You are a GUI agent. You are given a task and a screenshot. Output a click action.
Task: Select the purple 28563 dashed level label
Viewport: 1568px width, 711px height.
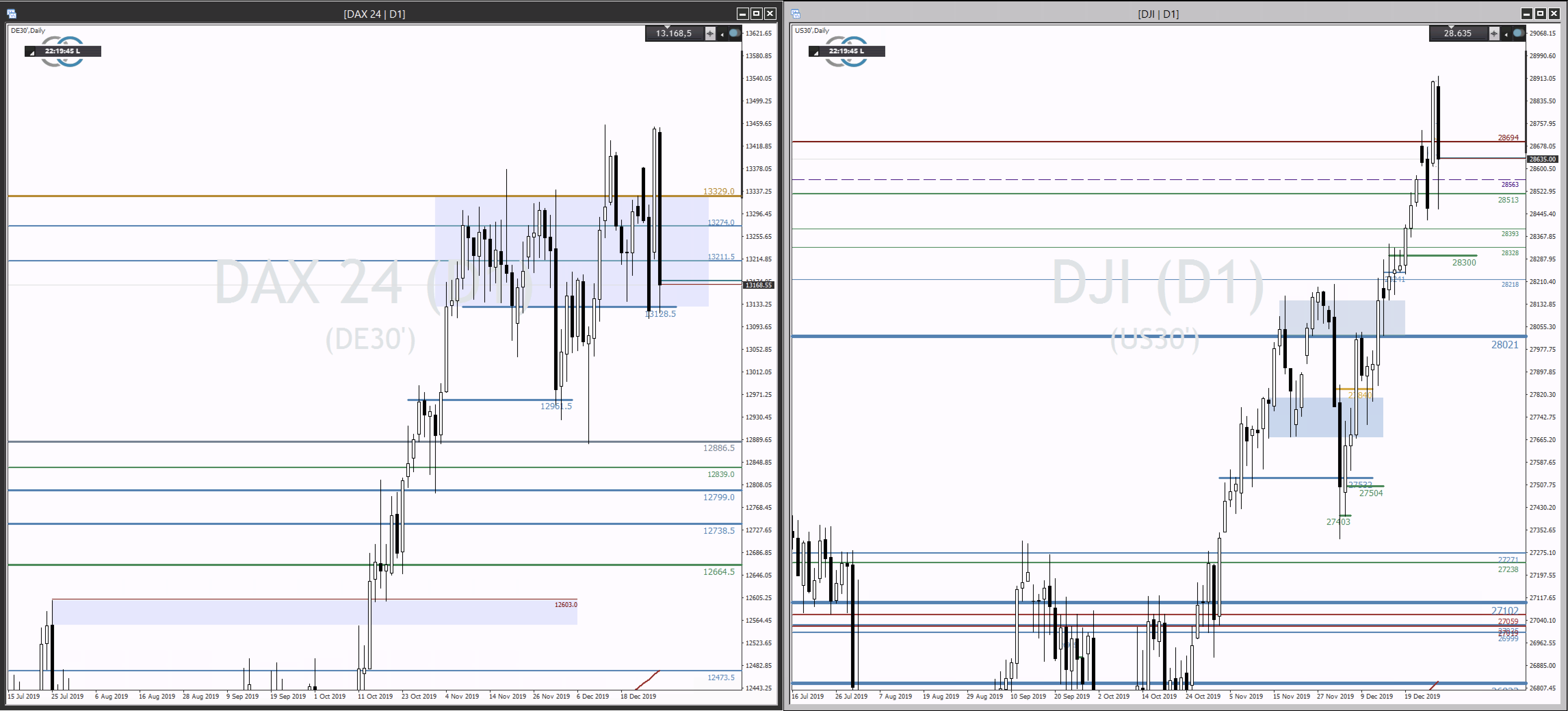coord(1510,184)
